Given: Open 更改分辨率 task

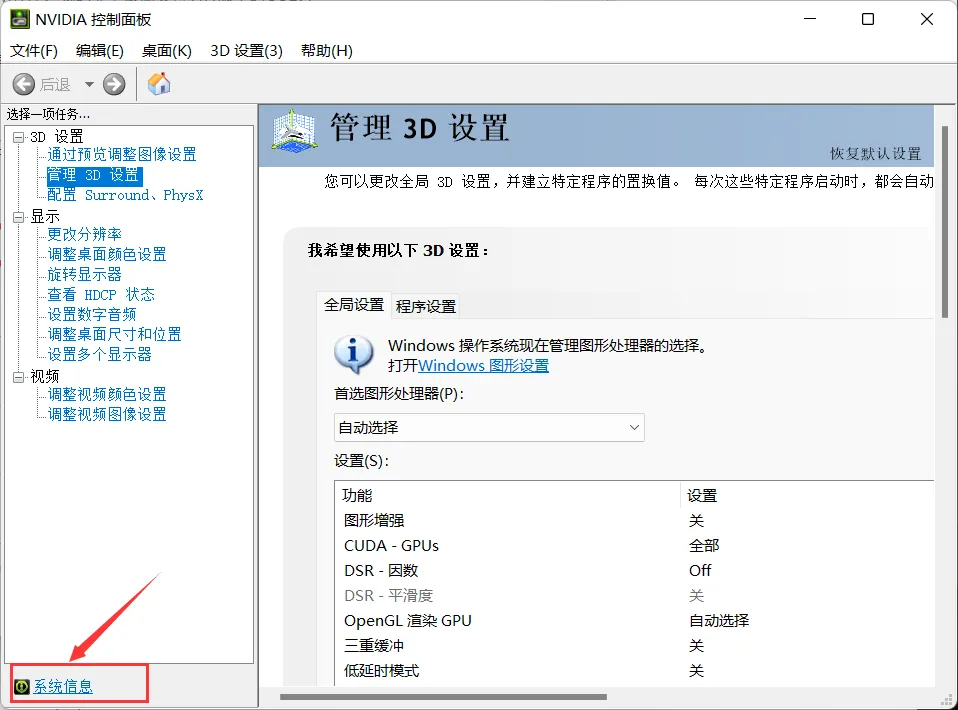Looking at the screenshot, I should pyautogui.click(x=84, y=235).
